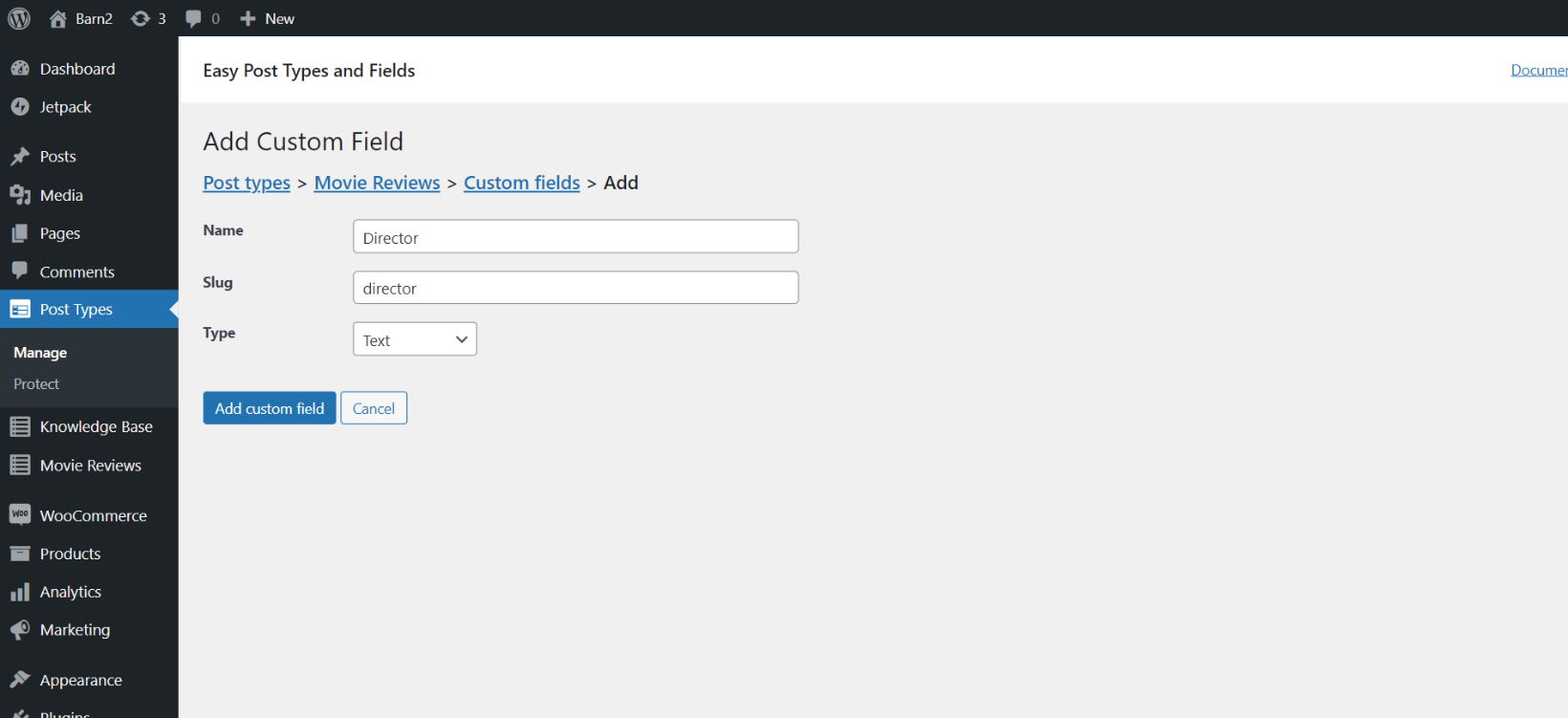1568x718 pixels.
Task: Click the WooCommerce sidebar icon
Action: click(x=21, y=514)
